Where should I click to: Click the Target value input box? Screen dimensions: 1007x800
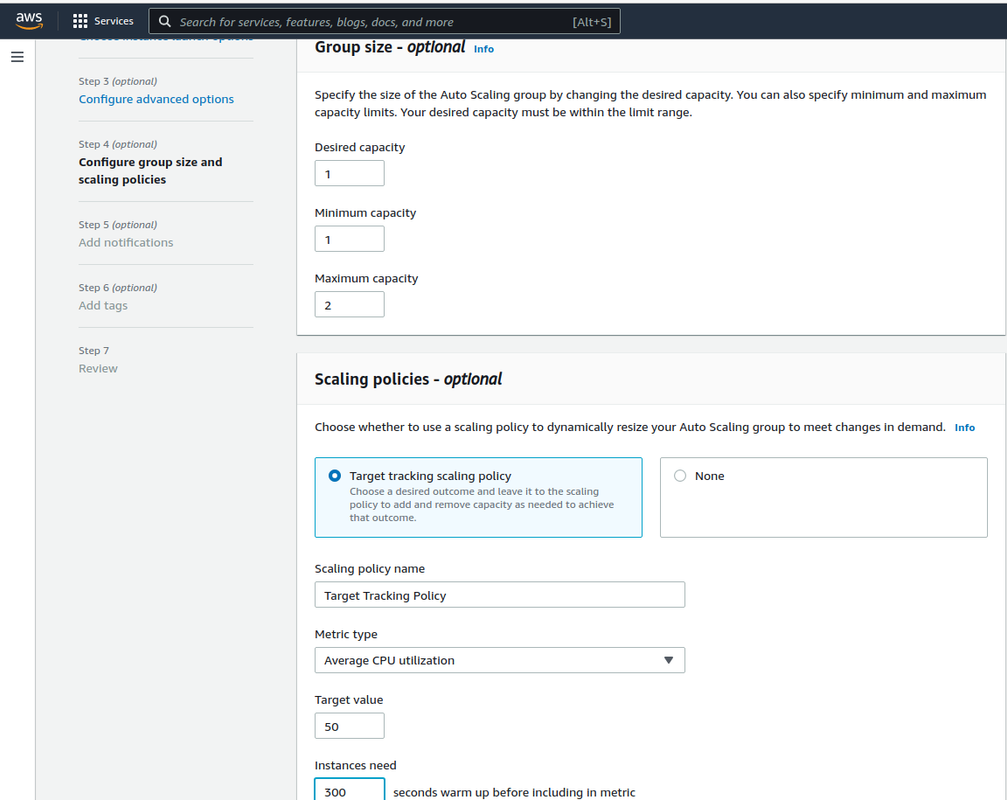coord(349,726)
